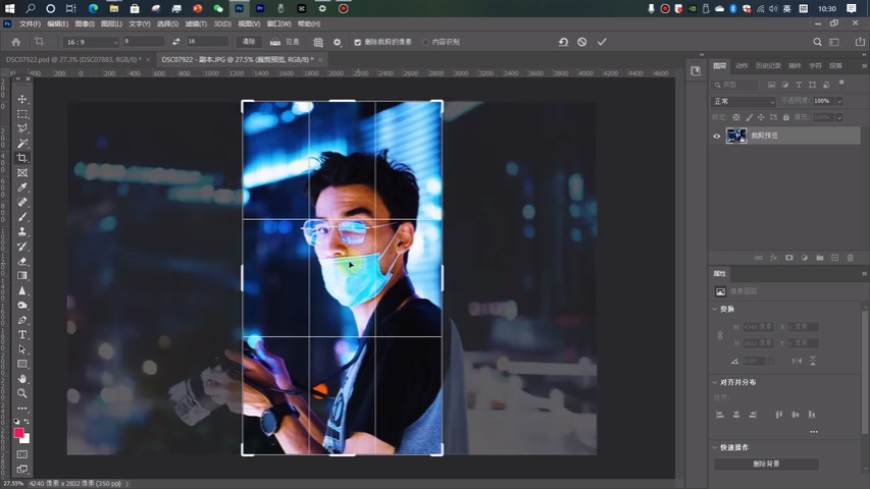Screen dimensions: 870x489
Task: Select the Healing Brush tool
Action: pyautogui.click(x=22, y=203)
